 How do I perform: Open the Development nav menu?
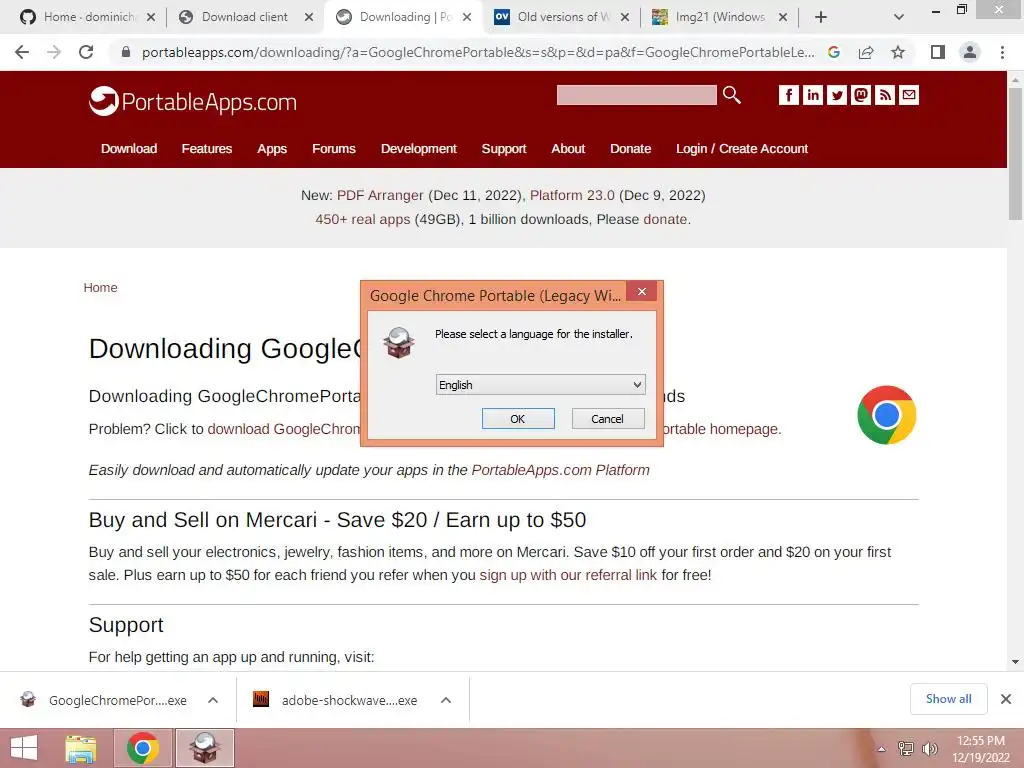[419, 149]
